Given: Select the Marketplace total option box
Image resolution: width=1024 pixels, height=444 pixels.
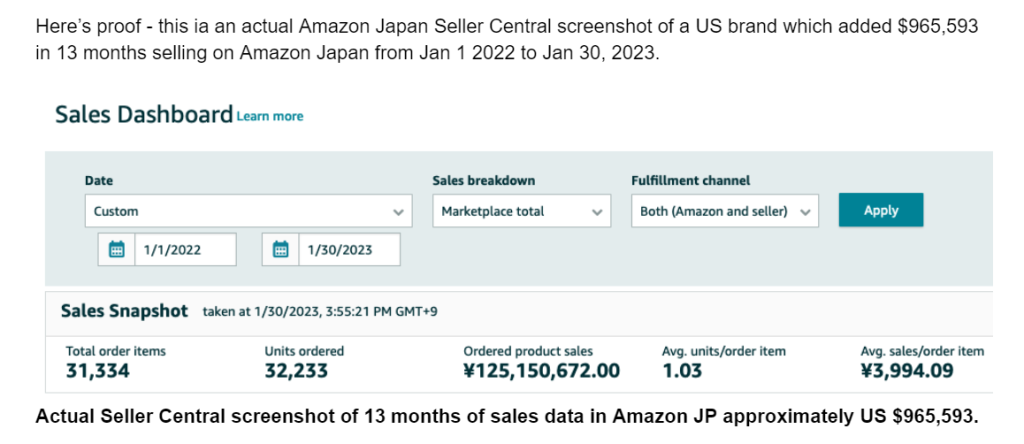Looking at the screenshot, I should tap(522, 211).
